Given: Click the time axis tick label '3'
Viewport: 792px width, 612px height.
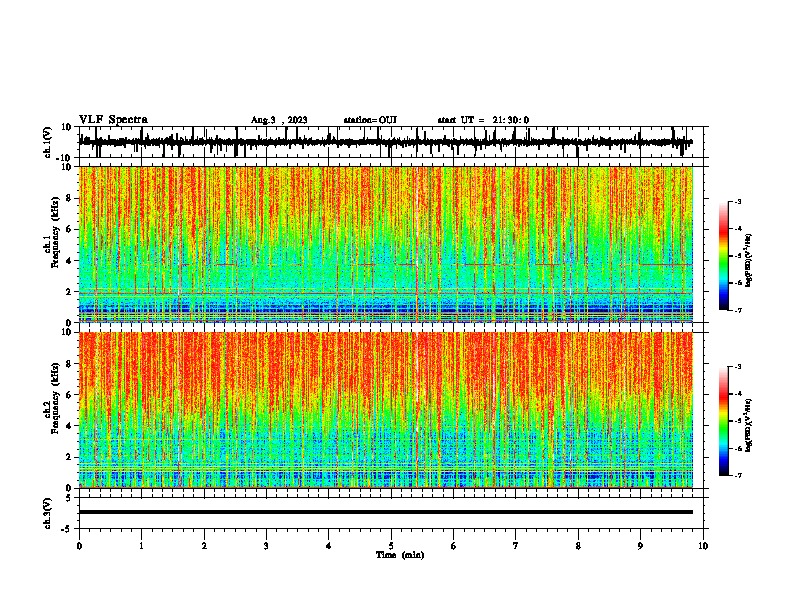Looking at the screenshot, I should (266, 545).
